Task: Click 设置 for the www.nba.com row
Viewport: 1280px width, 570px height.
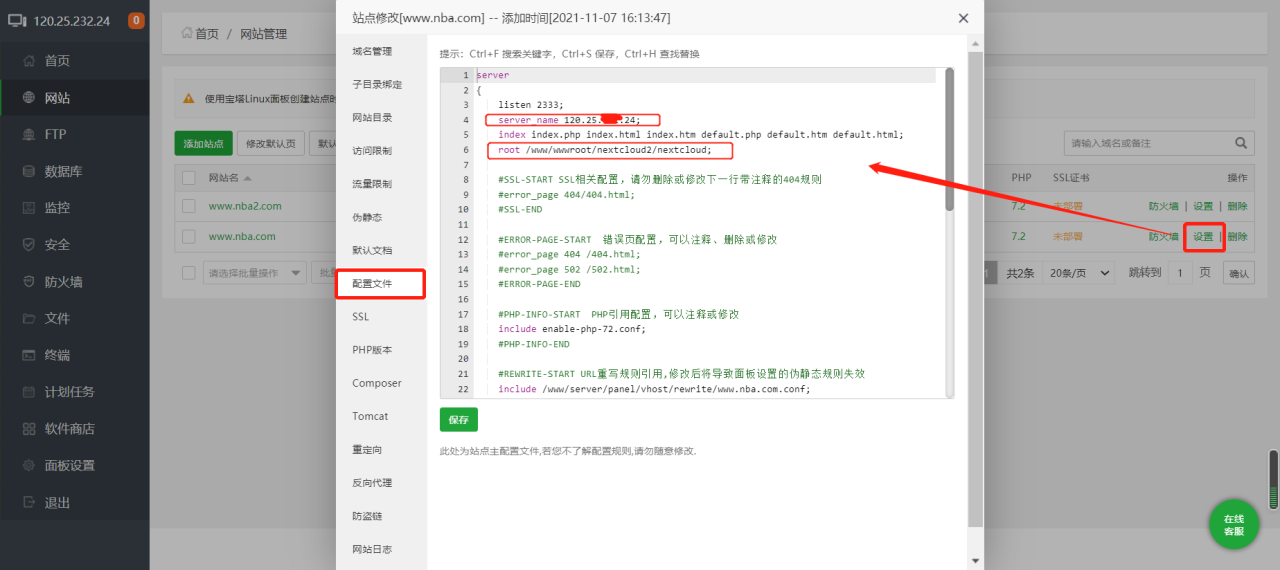Action: pyautogui.click(x=1203, y=236)
